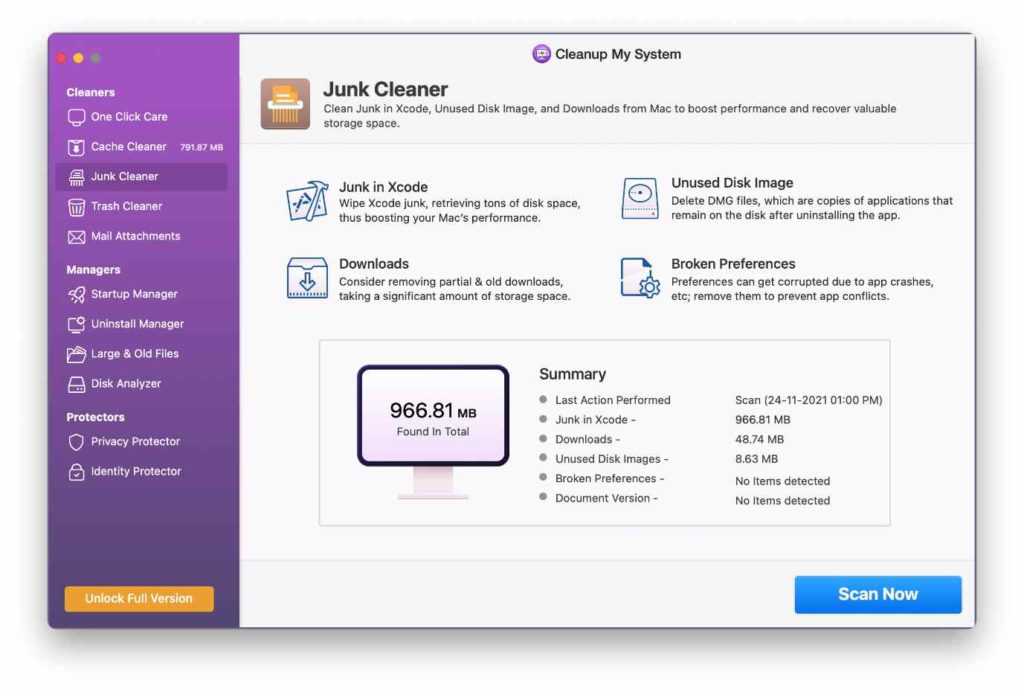Click the Document Version summary label
The image size is (1024, 692).
pos(606,498)
